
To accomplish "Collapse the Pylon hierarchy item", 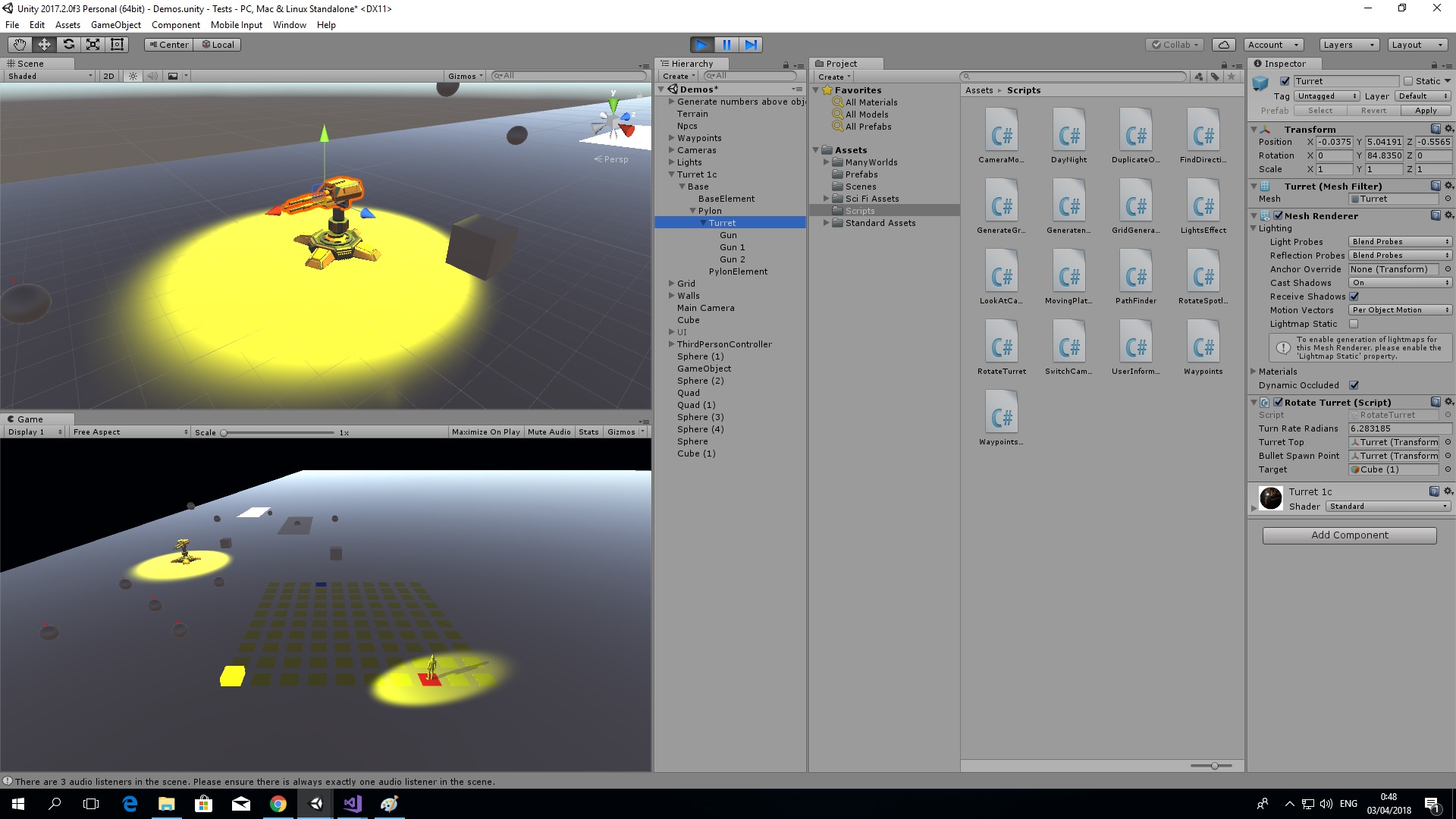I will pos(692,211).
